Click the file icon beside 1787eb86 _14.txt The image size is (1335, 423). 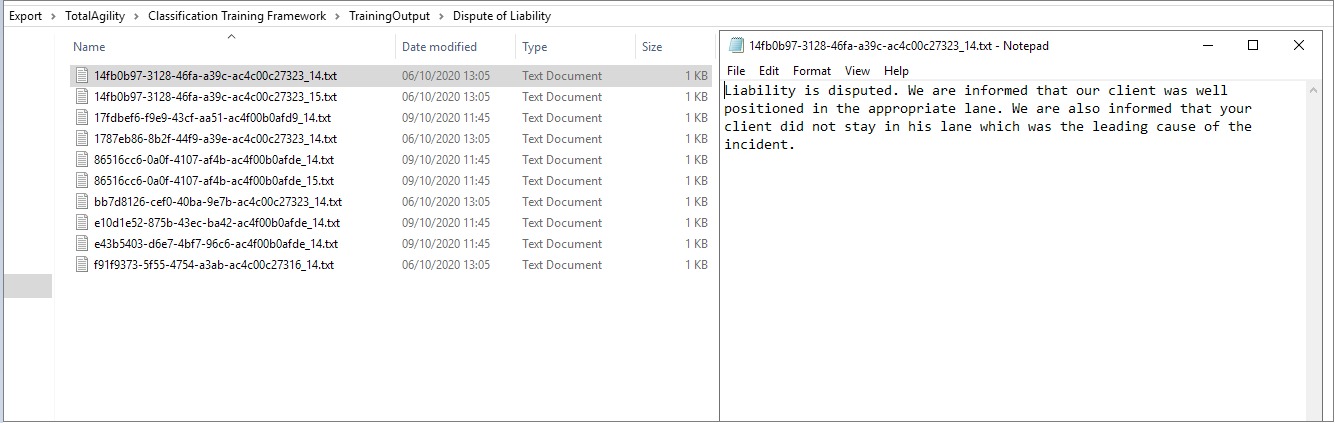point(83,139)
